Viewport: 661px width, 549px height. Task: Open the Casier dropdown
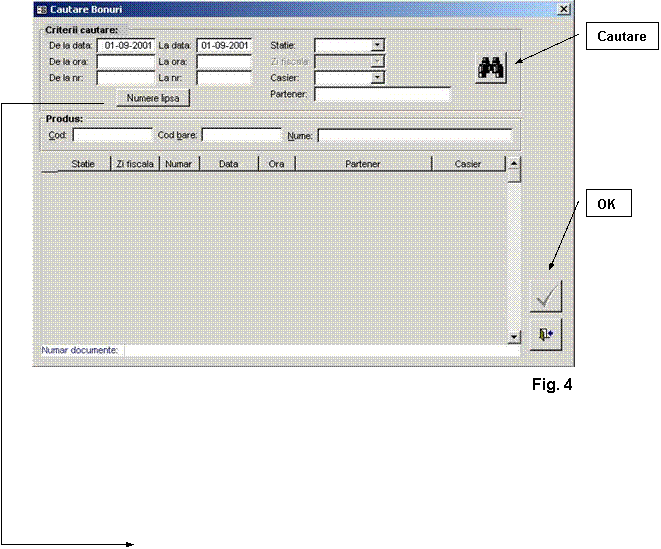coord(377,78)
